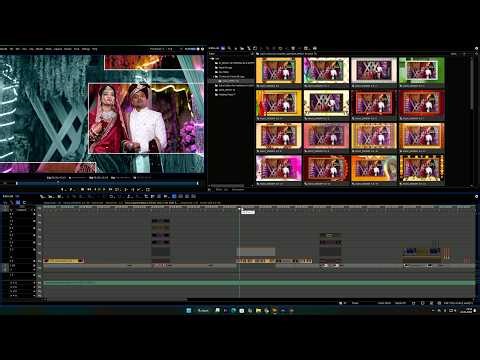Select the yellow-starred dark border thumbnail
This screenshot has height=360, width=480.
(421, 168)
